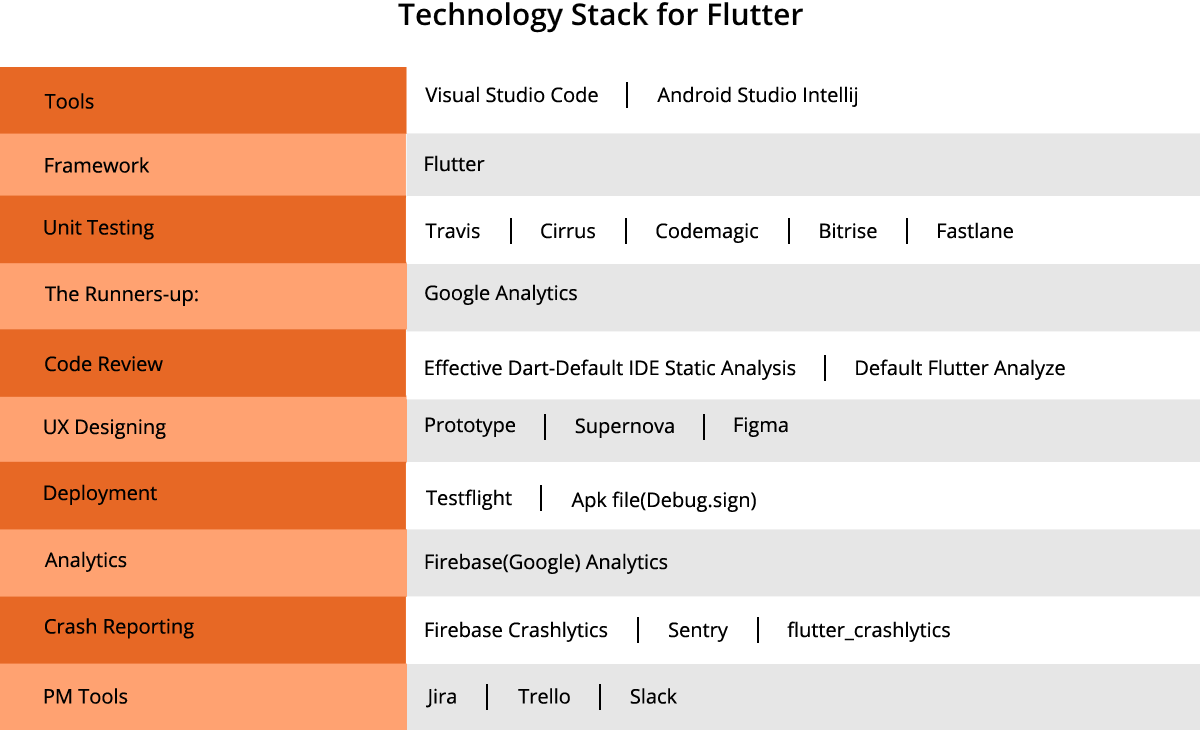Select Default Flutter Analyze text

coord(959,368)
